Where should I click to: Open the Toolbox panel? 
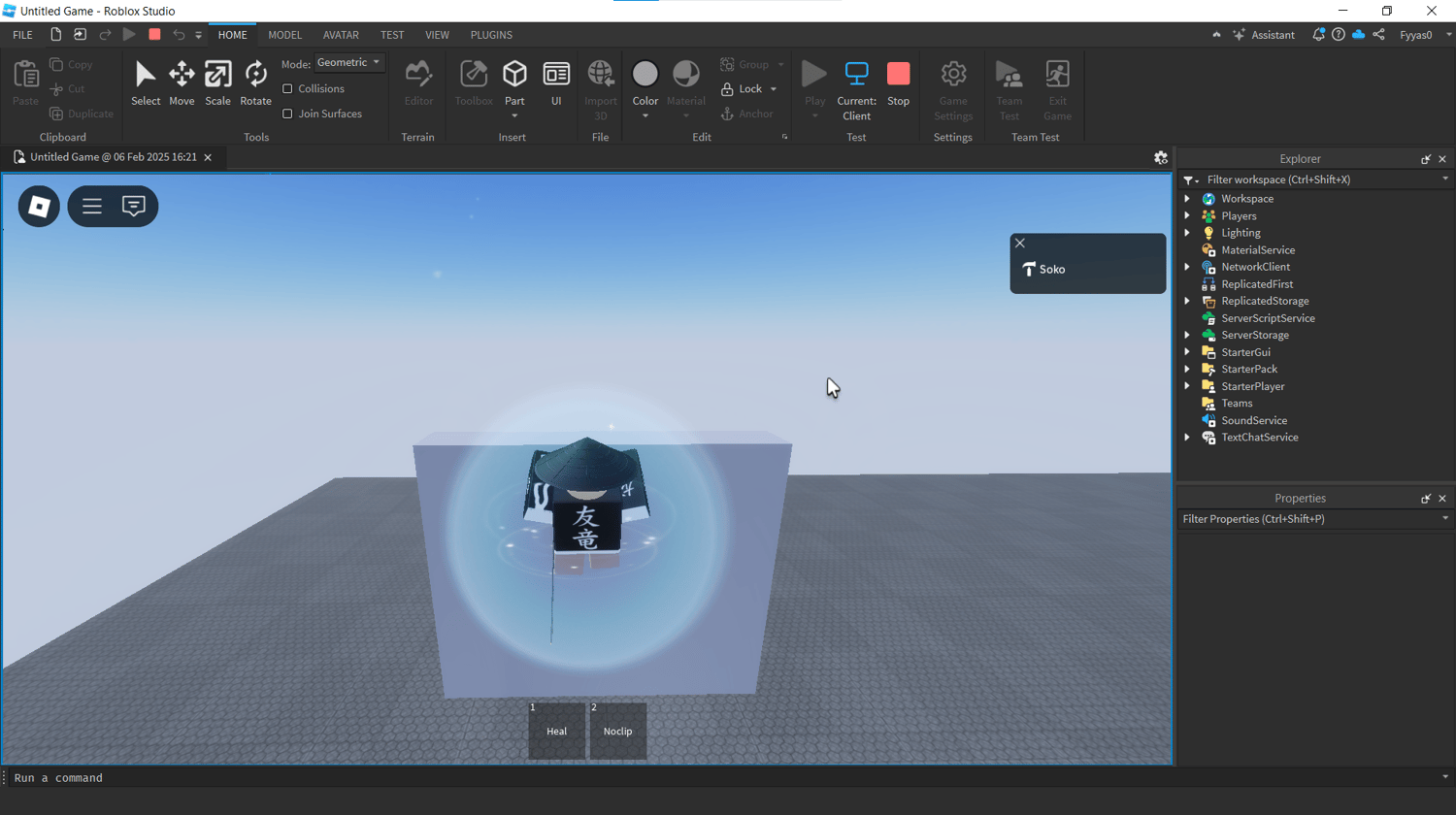pyautogui.click(x=474, y=83)
